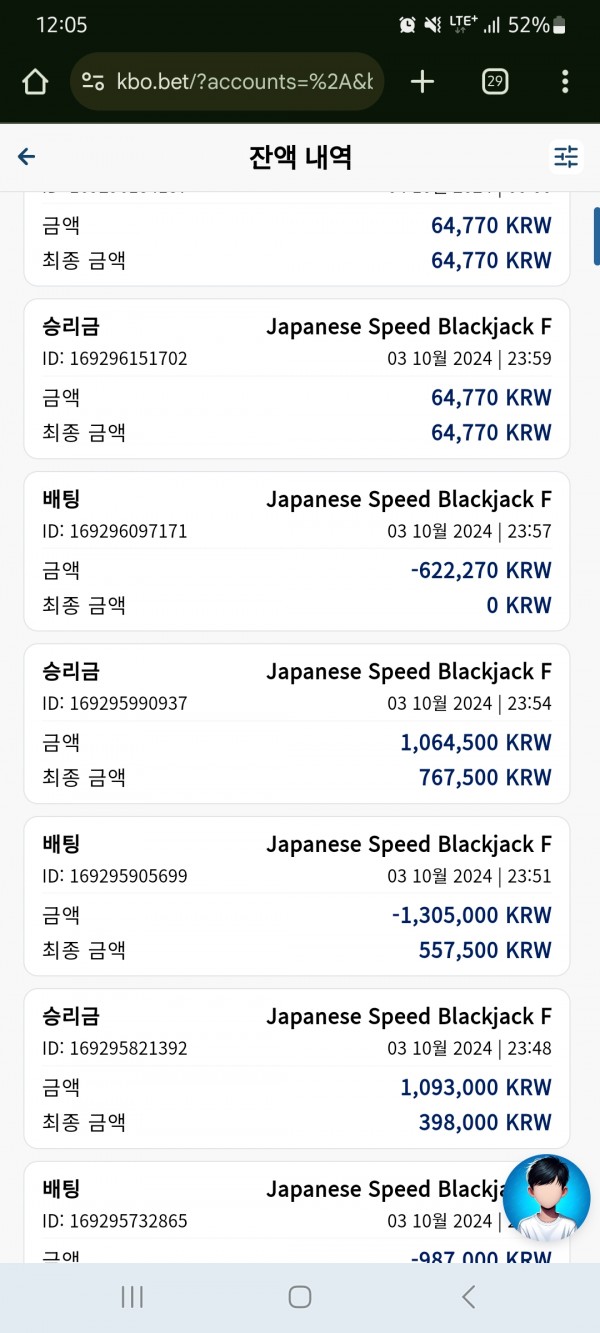Open the filter settings sliders icon
The image size is (600, 1333).
tap(566, 156)
